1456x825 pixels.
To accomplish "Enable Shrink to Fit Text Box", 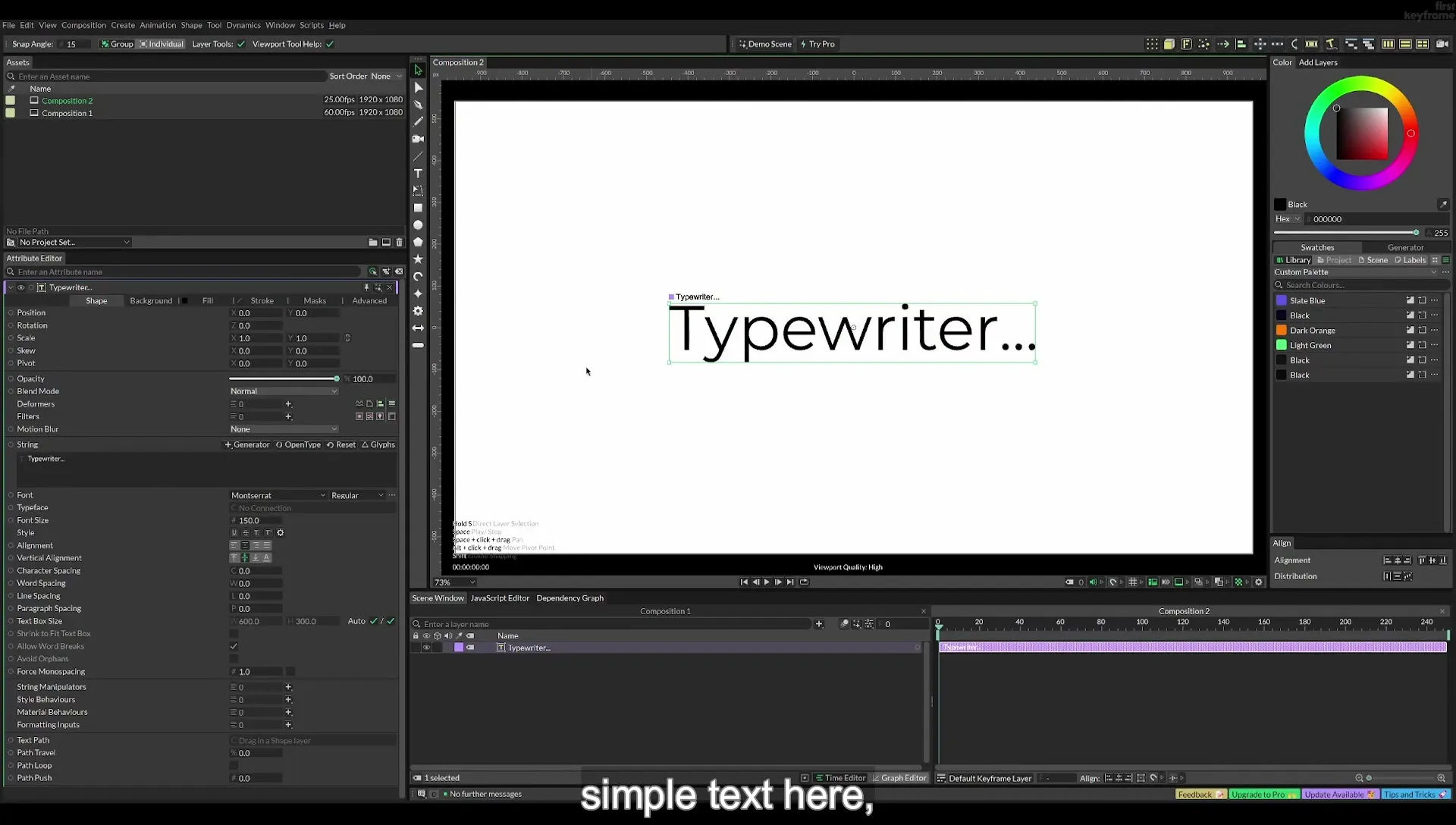I will tap(234, 634).
